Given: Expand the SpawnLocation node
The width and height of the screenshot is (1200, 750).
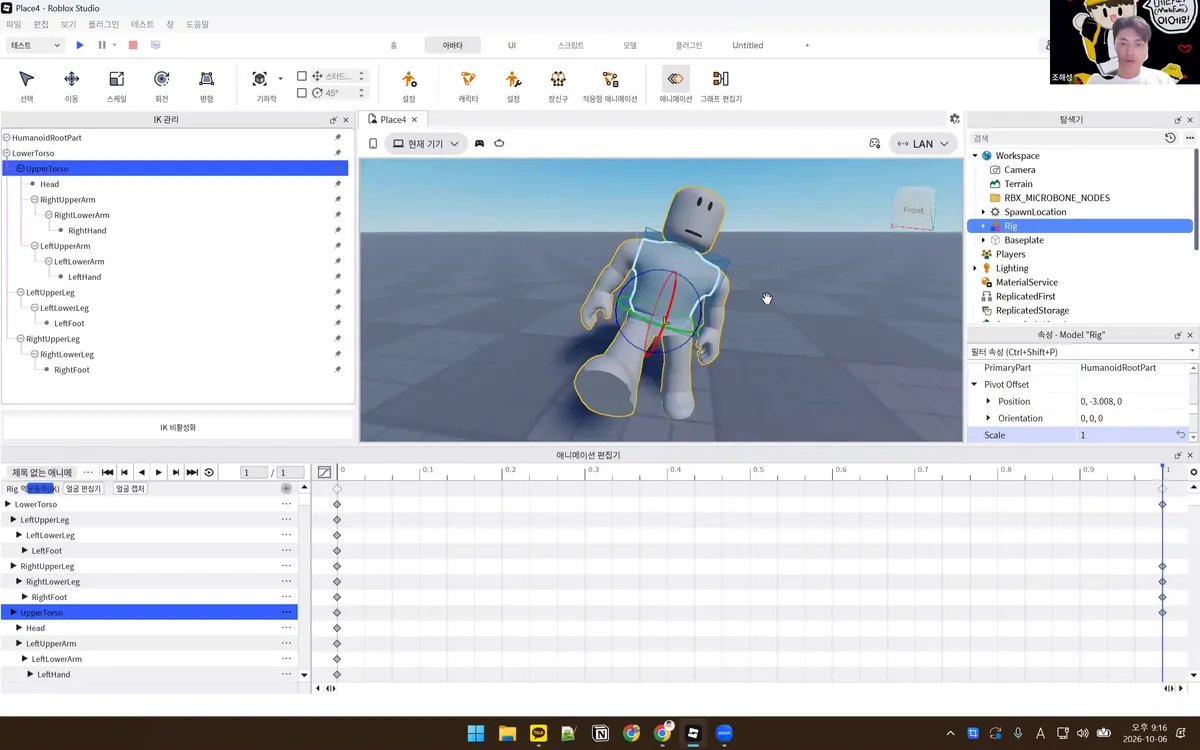Looking at the screenshot, I should [983, 212].
